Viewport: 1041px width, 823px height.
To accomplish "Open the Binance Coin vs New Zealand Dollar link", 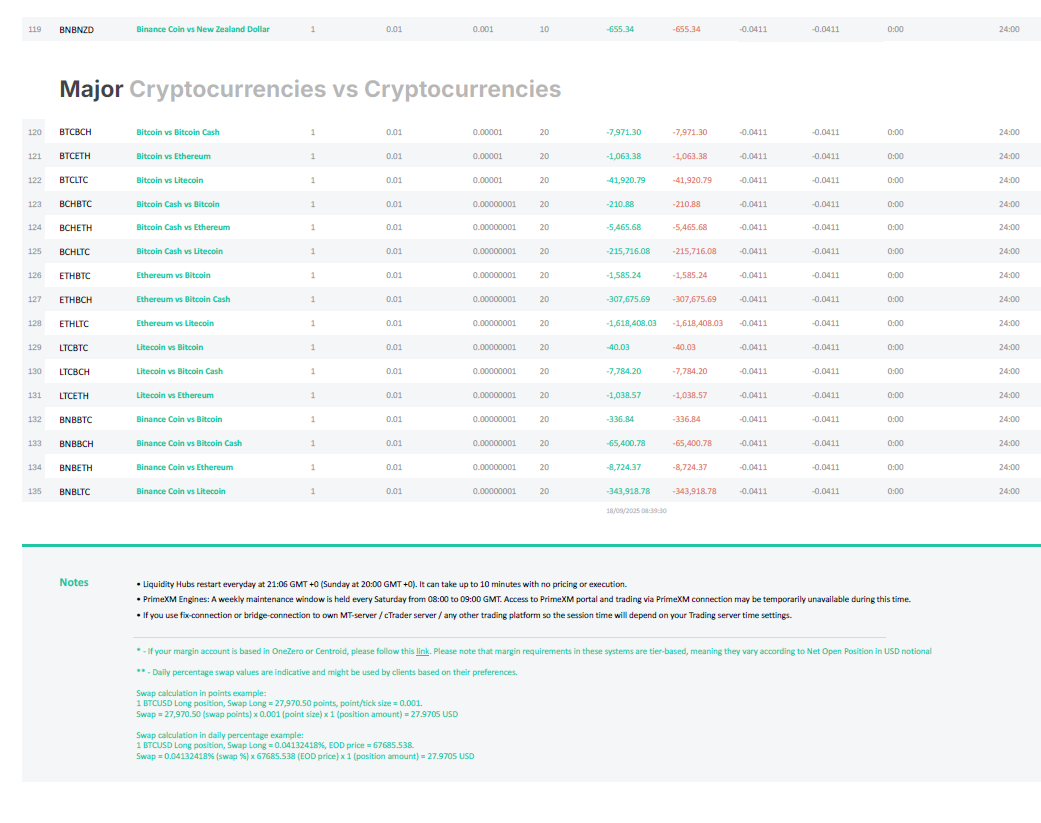I will point(202,29).
